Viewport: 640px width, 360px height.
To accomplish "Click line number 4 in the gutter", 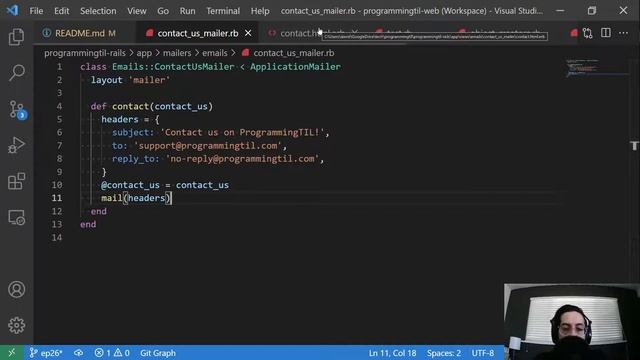I will point(59,106).
